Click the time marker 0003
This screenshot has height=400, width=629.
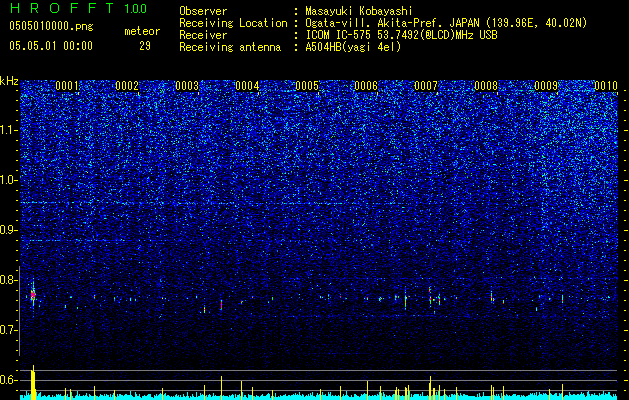(x=187, y=86)
